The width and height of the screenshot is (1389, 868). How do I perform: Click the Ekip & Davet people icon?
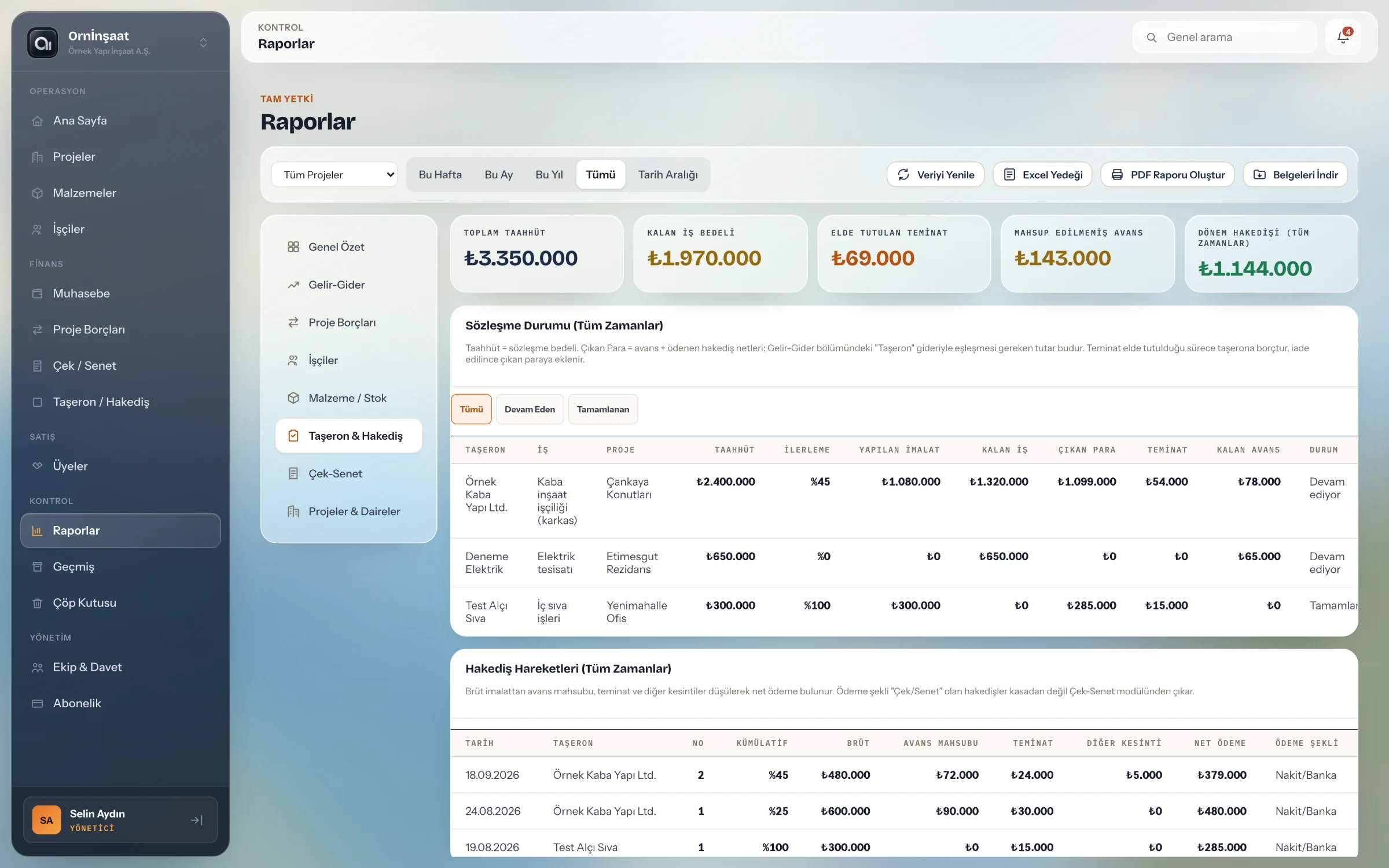coord(38,667)
